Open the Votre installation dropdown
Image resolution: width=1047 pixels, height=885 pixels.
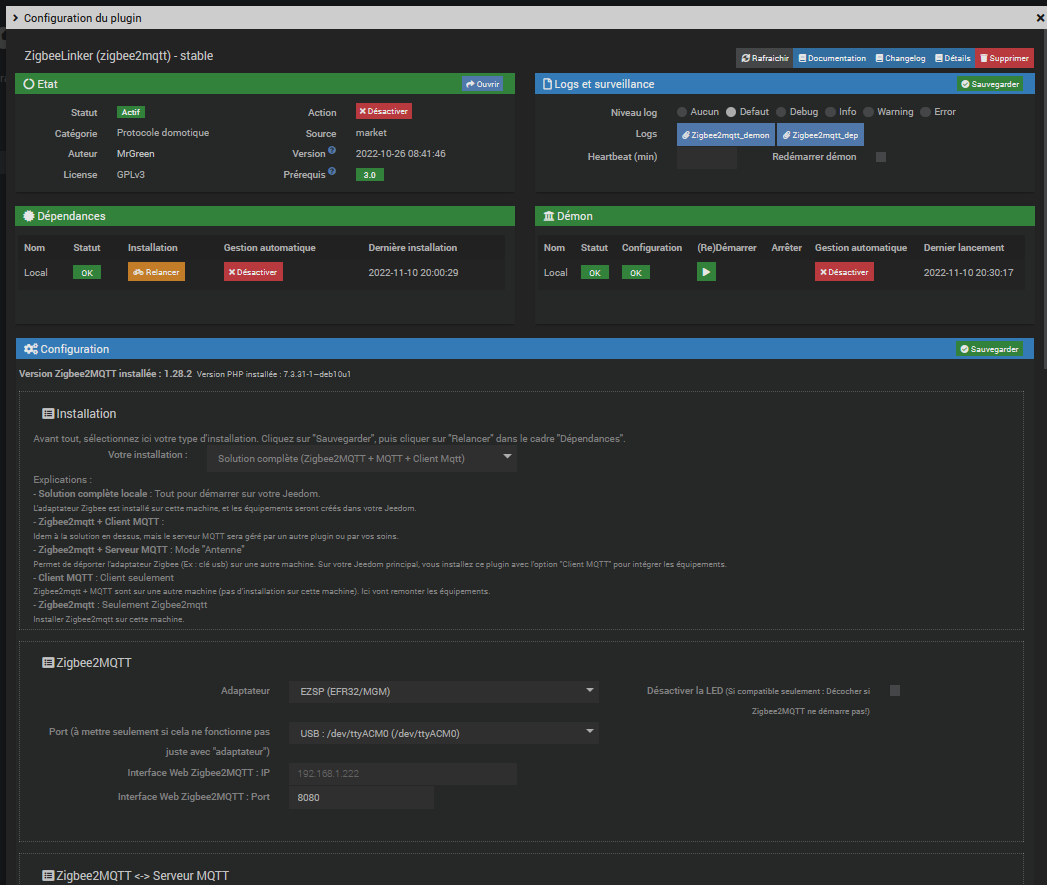(x=362, y=458)
